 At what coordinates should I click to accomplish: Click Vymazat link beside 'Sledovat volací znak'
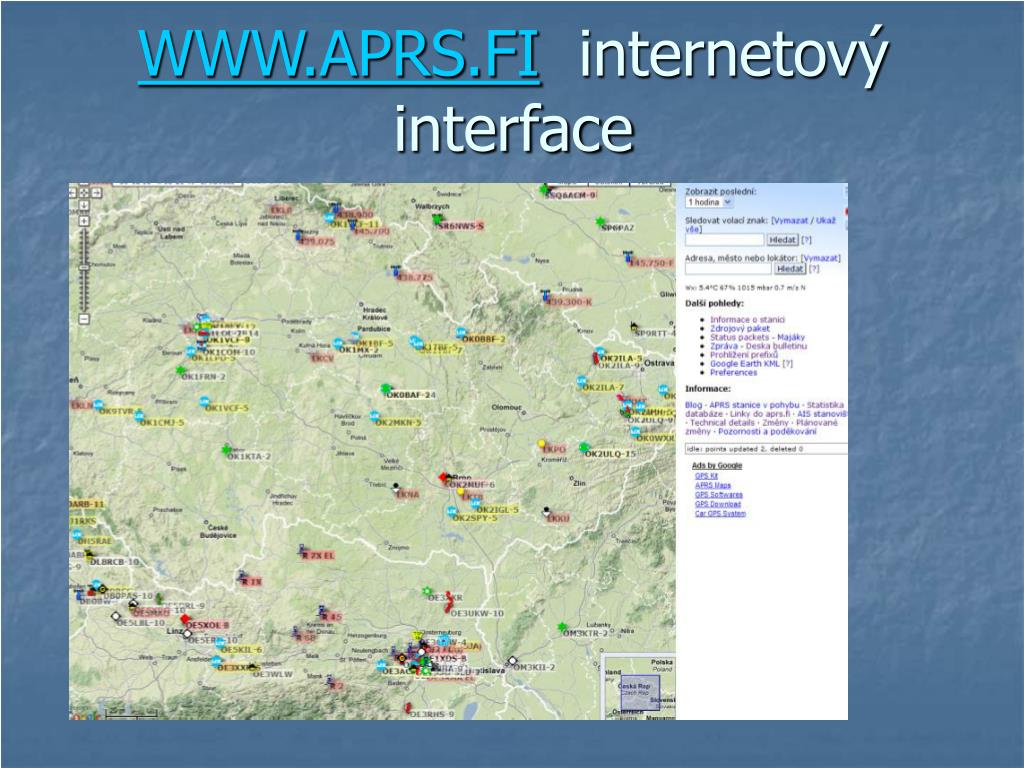[792, 221]
